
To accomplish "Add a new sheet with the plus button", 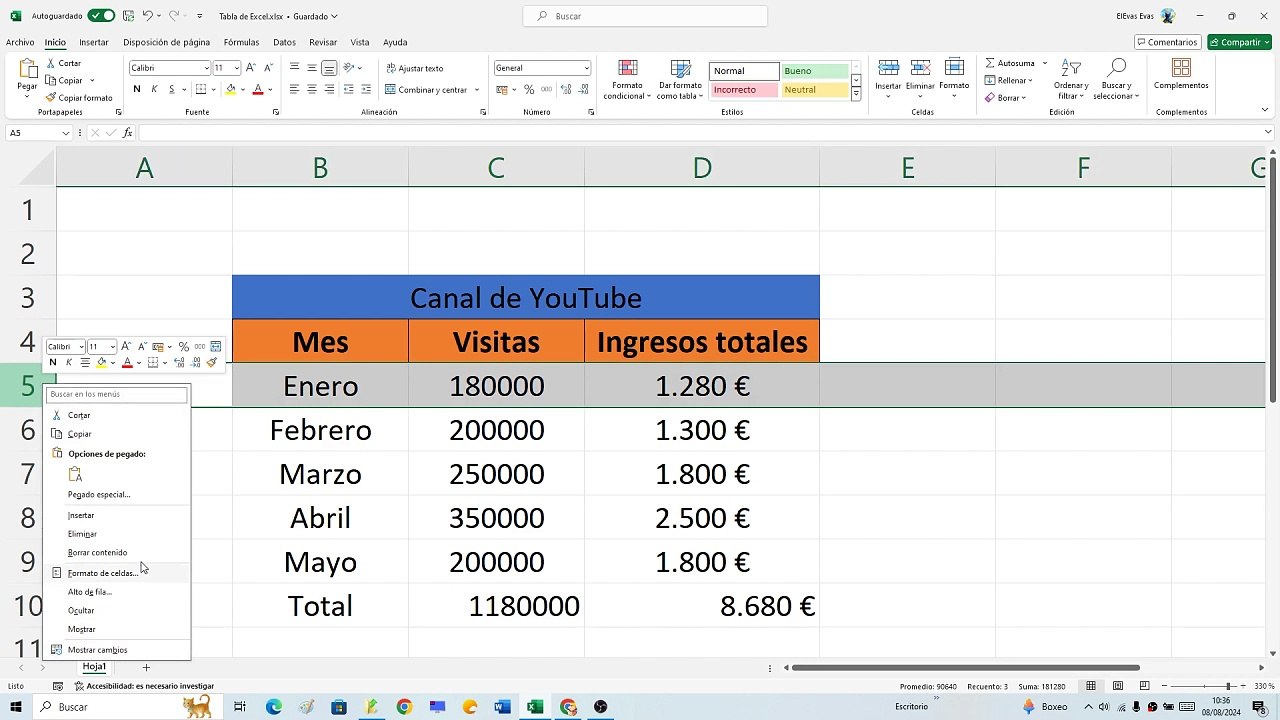I will pos(146,667).
